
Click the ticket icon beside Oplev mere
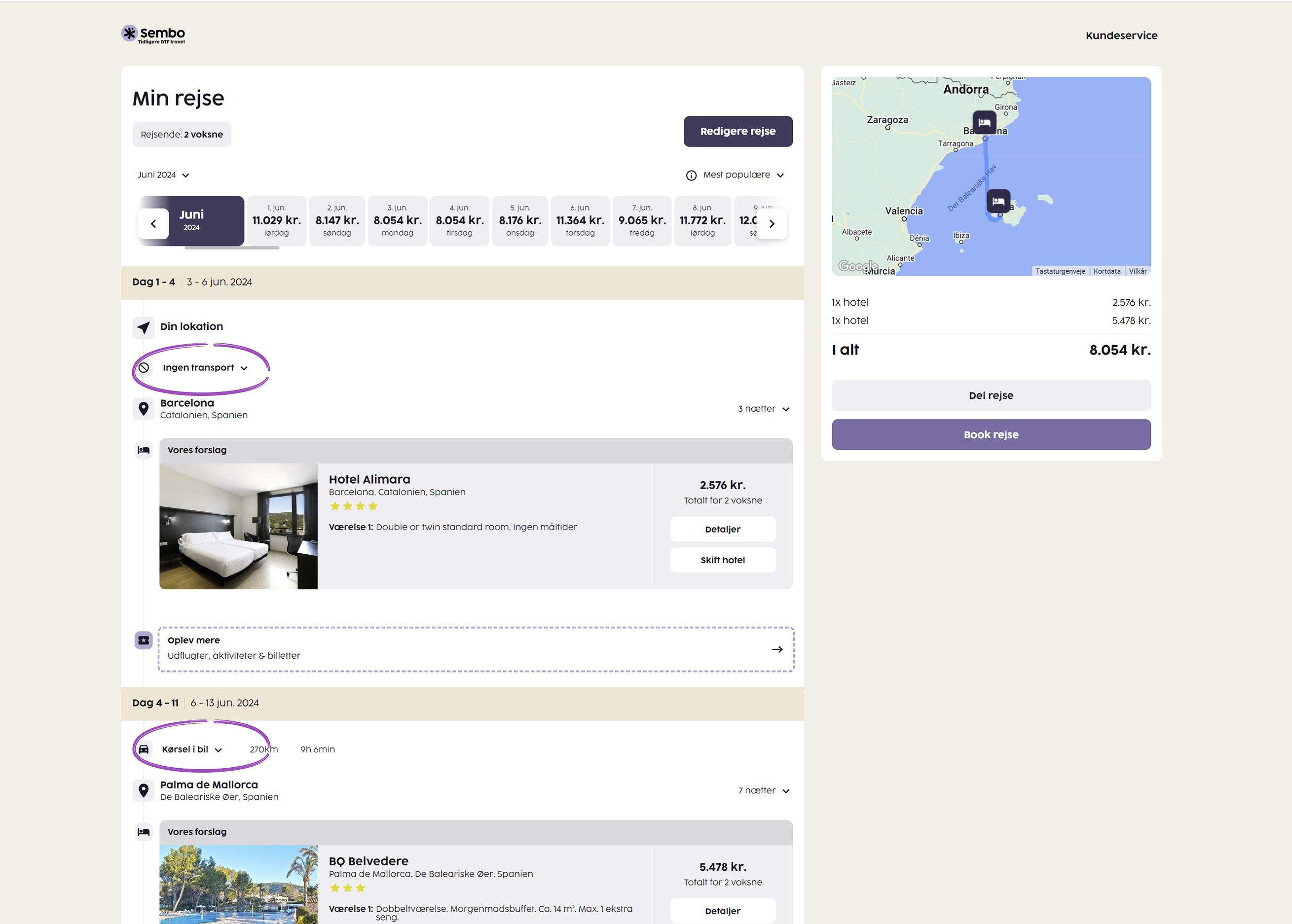144,640
